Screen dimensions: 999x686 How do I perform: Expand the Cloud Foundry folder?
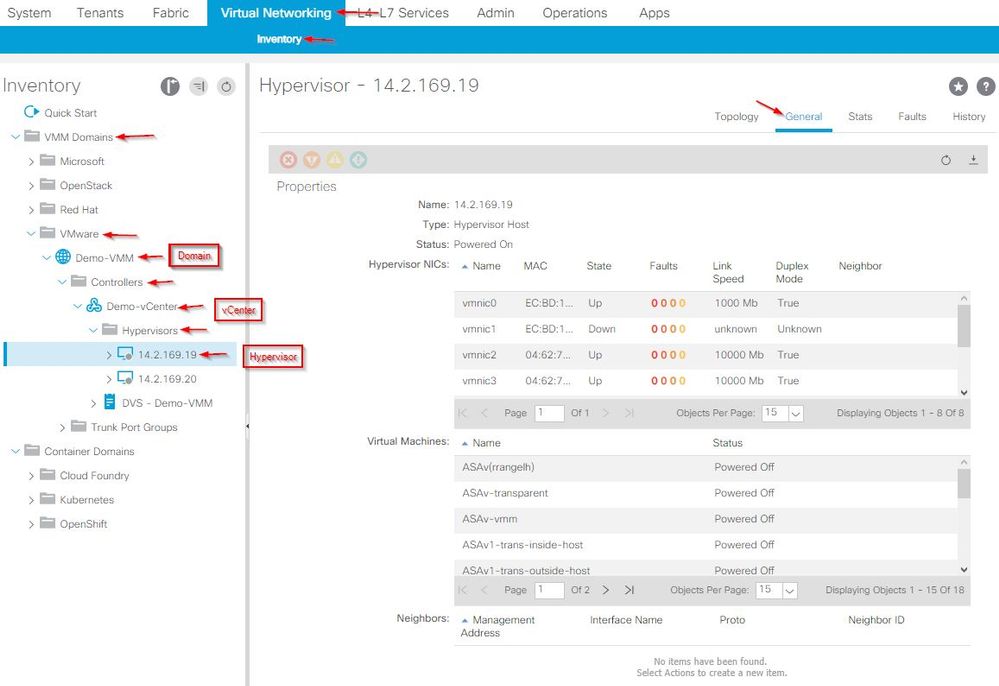point(31,476)
